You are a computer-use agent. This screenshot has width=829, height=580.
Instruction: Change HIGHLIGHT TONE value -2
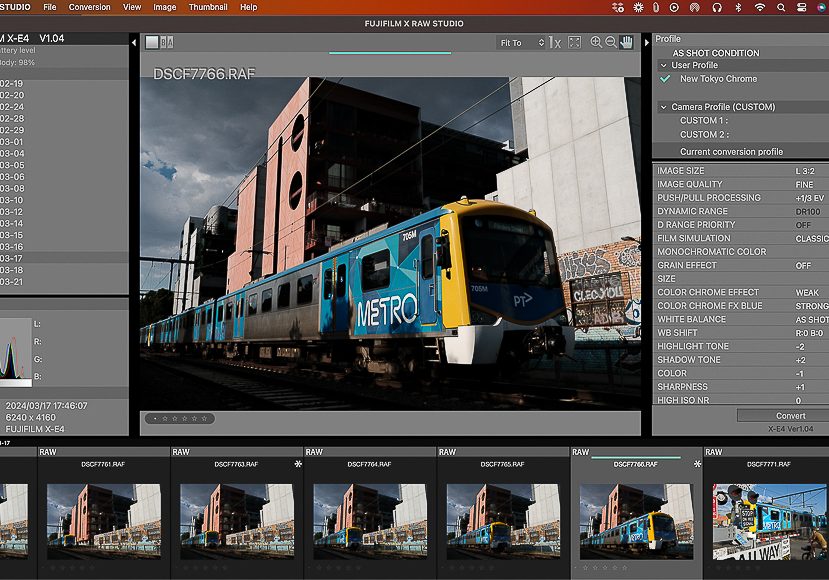(800, 346)
